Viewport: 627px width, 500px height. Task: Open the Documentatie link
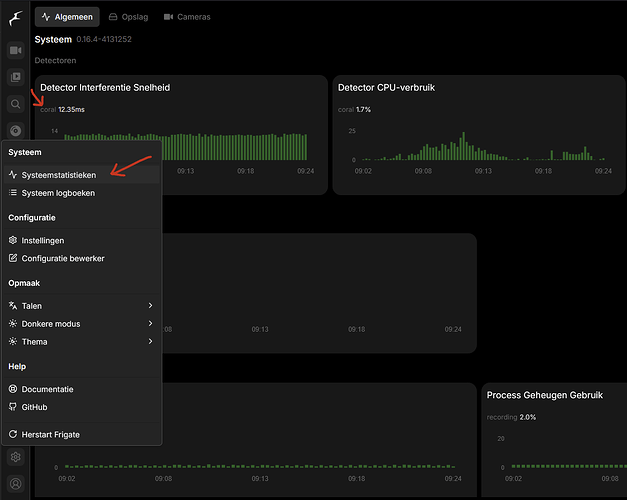tap(47, 389)
